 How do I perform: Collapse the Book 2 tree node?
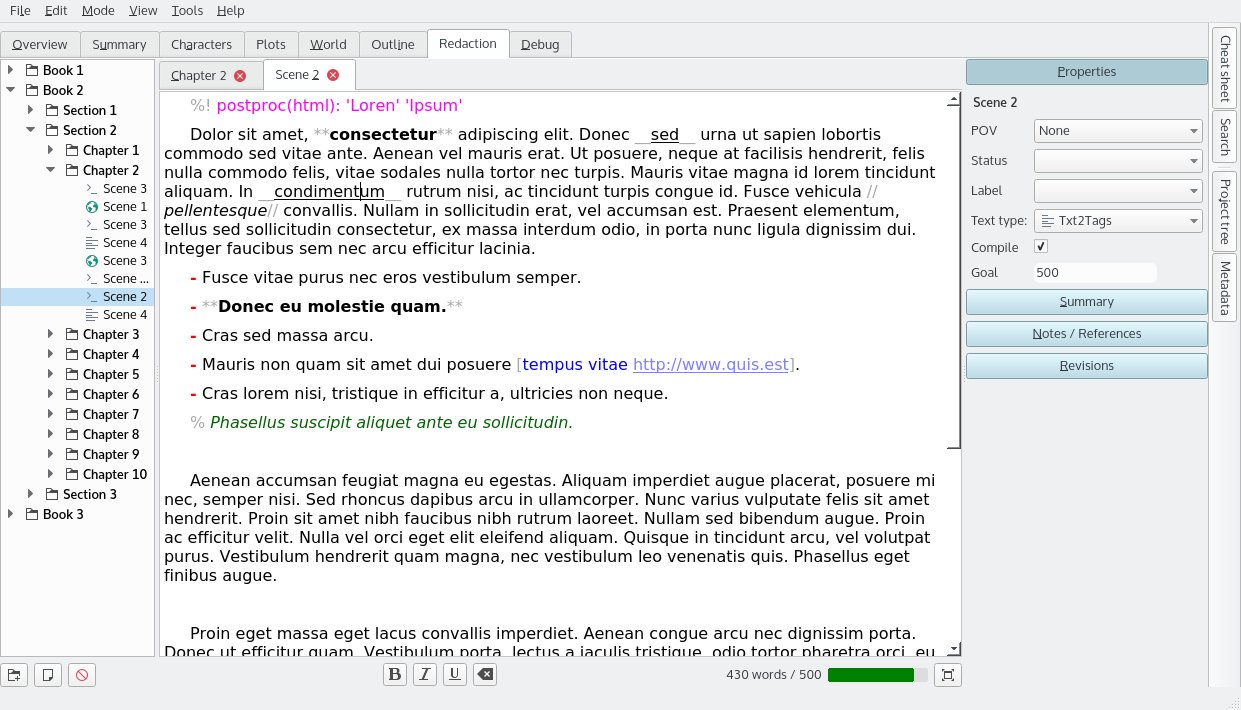pos(11,91)
